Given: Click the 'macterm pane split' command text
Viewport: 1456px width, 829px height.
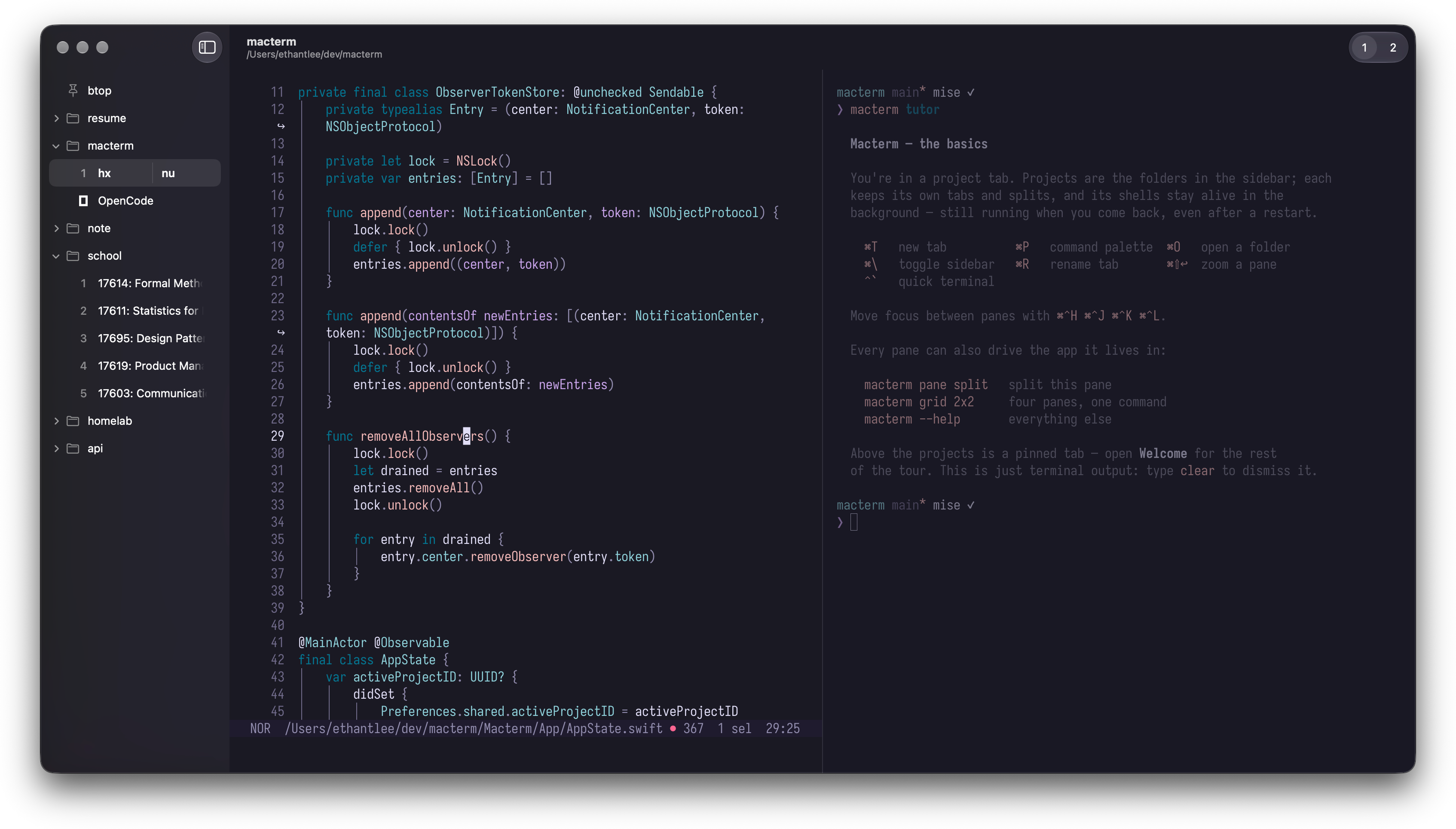Looking at the screenshot, I should point(926,385).
